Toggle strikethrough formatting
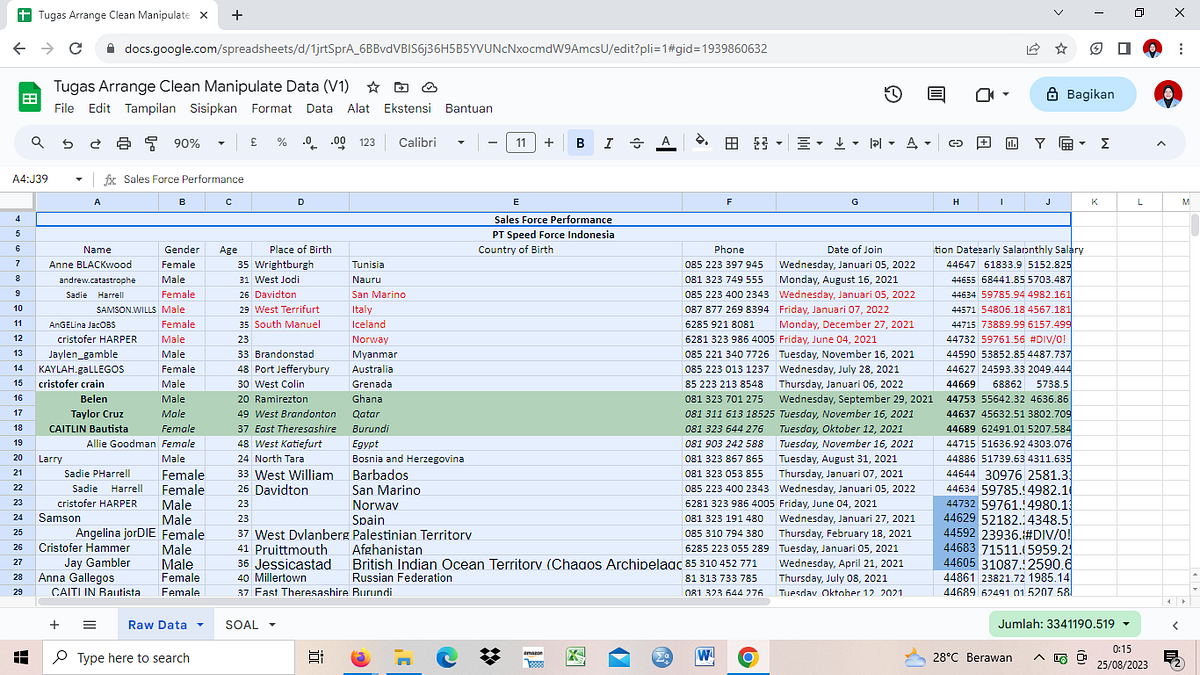 coord(636,142)
